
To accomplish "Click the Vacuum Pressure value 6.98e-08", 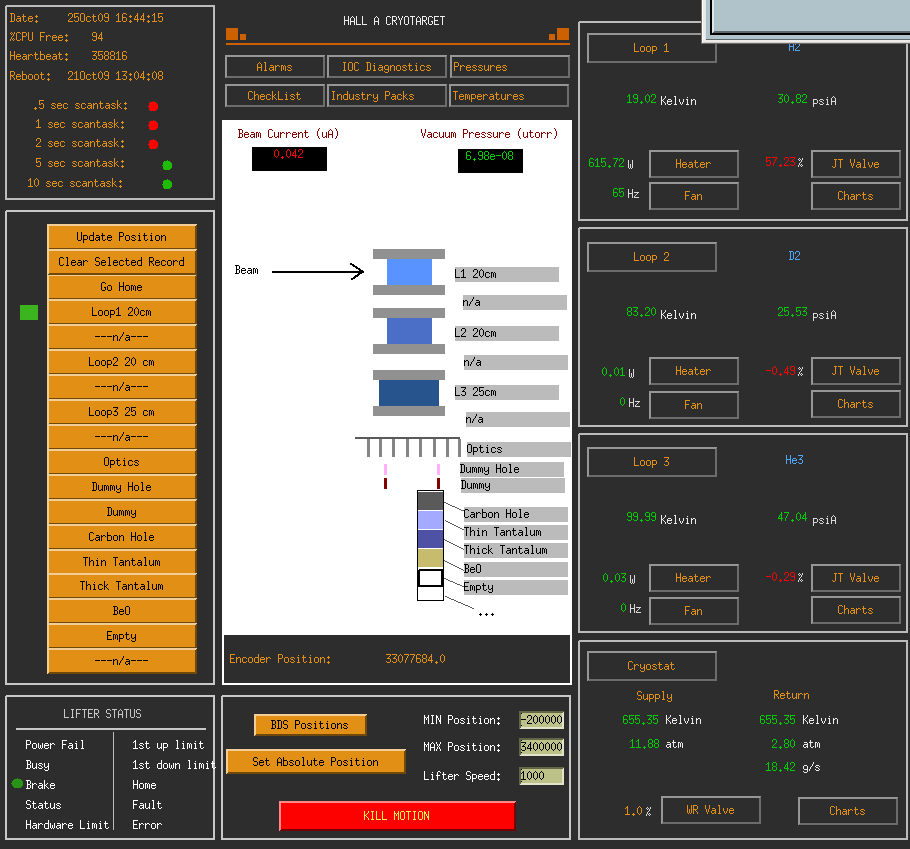I will (x=490, y=161).
